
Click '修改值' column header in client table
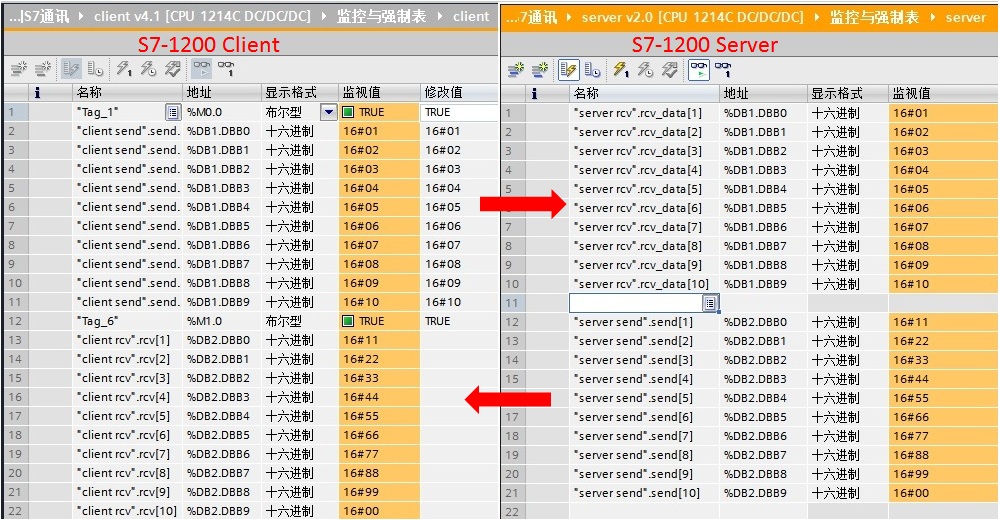point(459,93)
